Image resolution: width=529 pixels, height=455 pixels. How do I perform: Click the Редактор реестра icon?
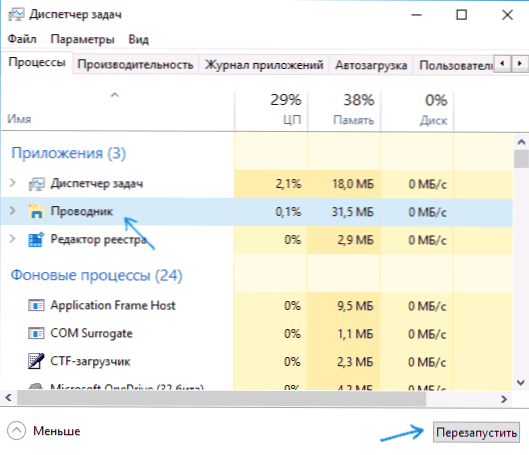pyautogui.click(x=36, y=239)
